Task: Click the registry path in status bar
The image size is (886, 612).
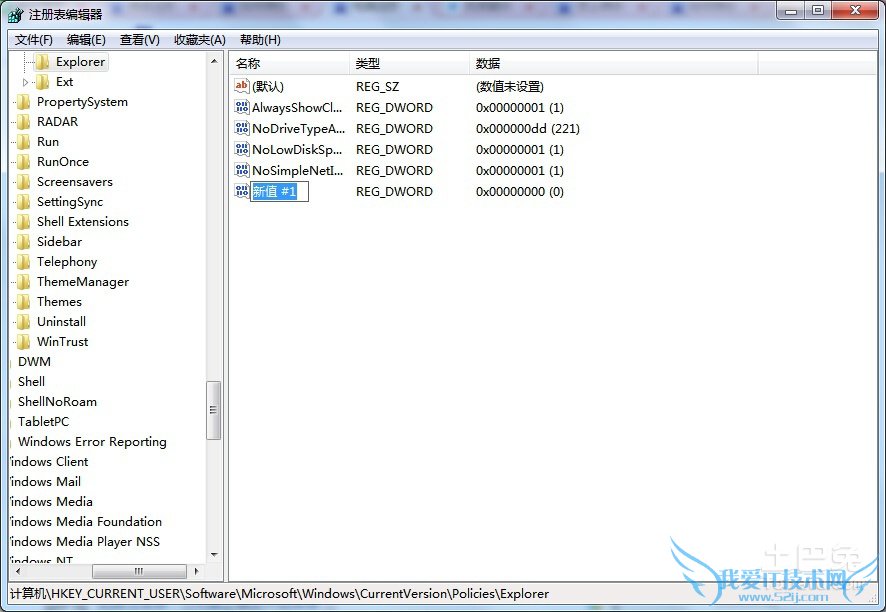Action: [x=280, y=594]
